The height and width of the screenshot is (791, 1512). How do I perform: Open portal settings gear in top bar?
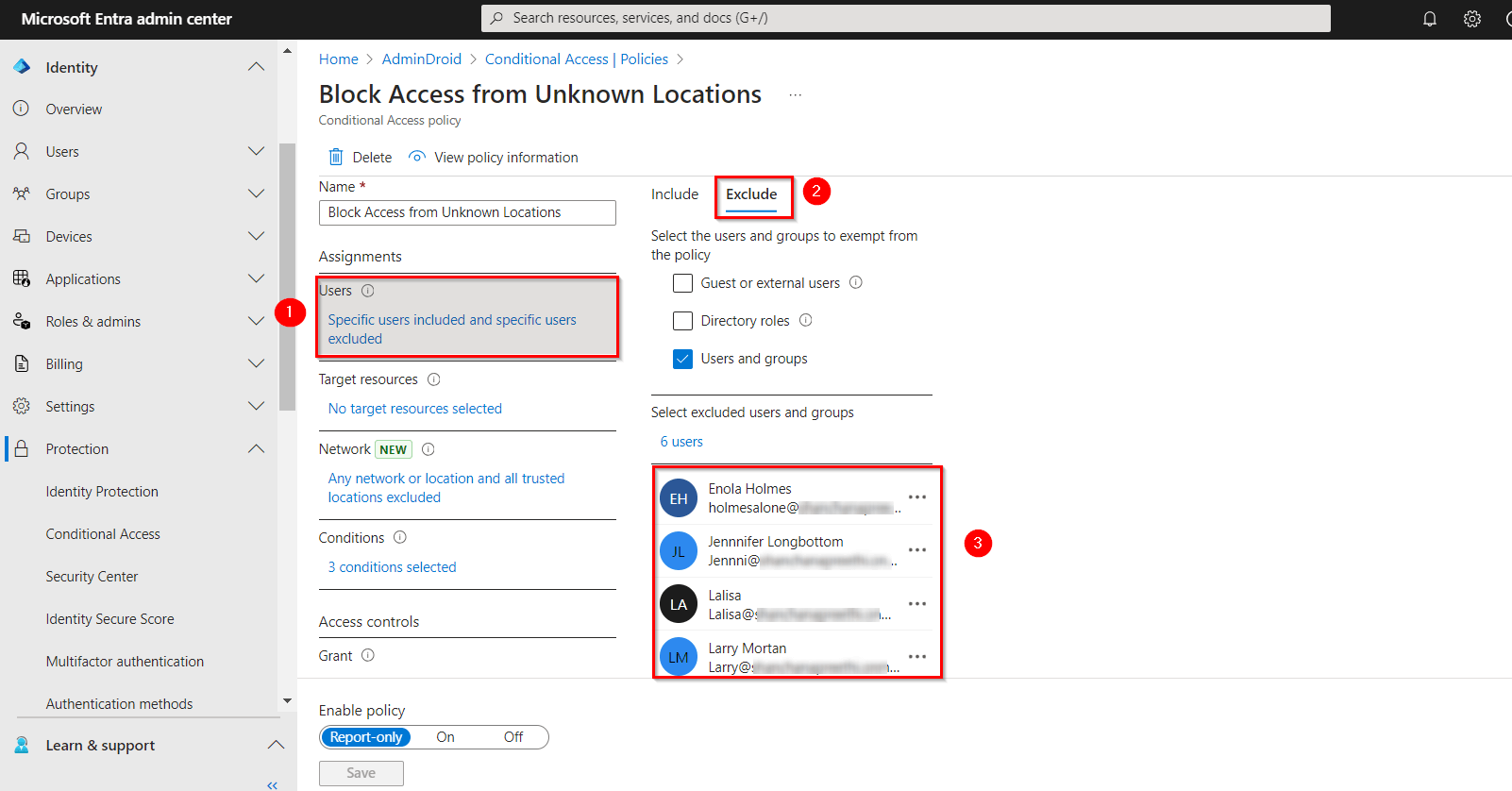[x=1472, y=19]
